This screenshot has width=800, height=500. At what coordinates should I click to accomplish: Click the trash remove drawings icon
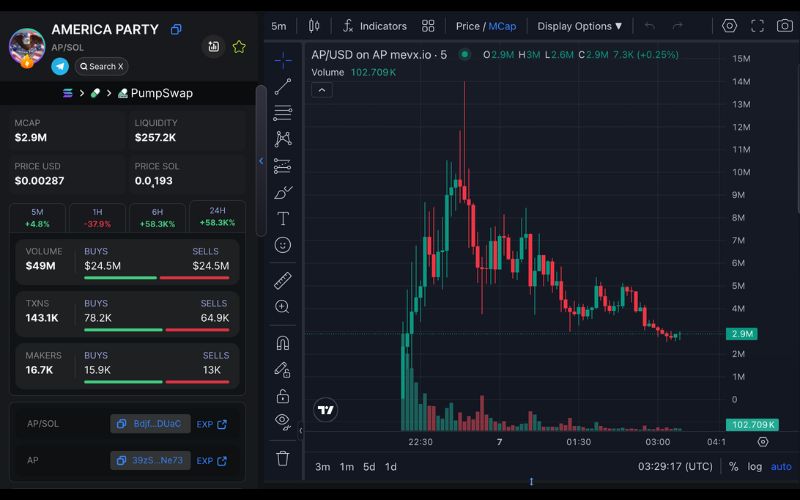pyautogui.click(x=283, y=458)
